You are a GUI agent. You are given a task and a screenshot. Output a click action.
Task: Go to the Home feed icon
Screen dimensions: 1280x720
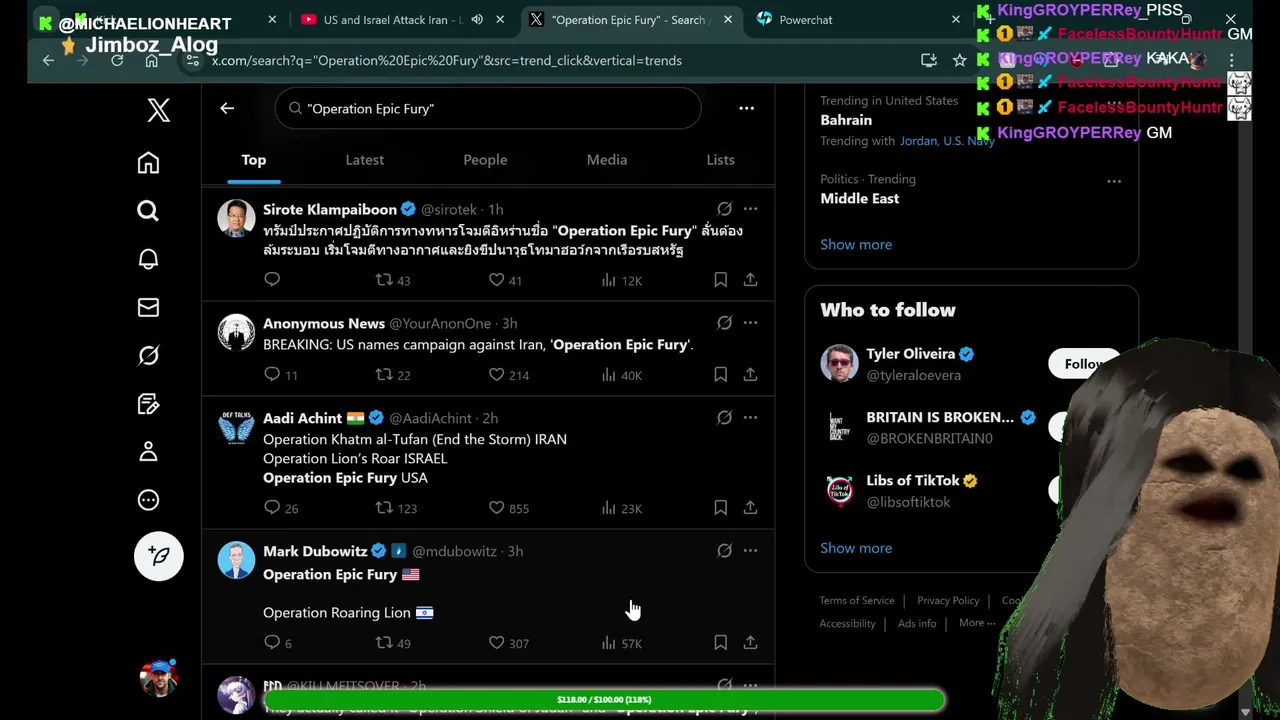pos(148,162)
